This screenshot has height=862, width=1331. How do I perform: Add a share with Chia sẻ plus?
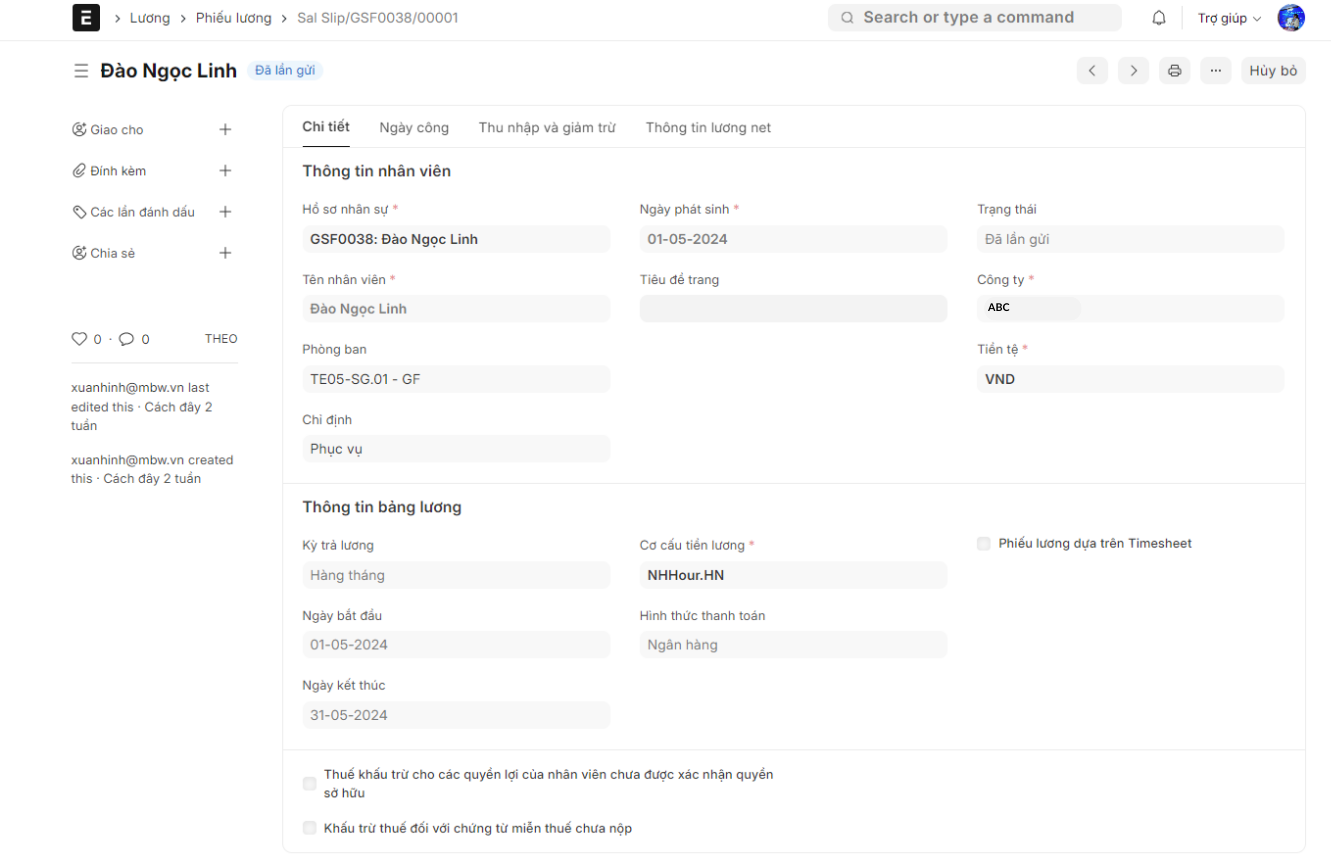click(225, 253)
